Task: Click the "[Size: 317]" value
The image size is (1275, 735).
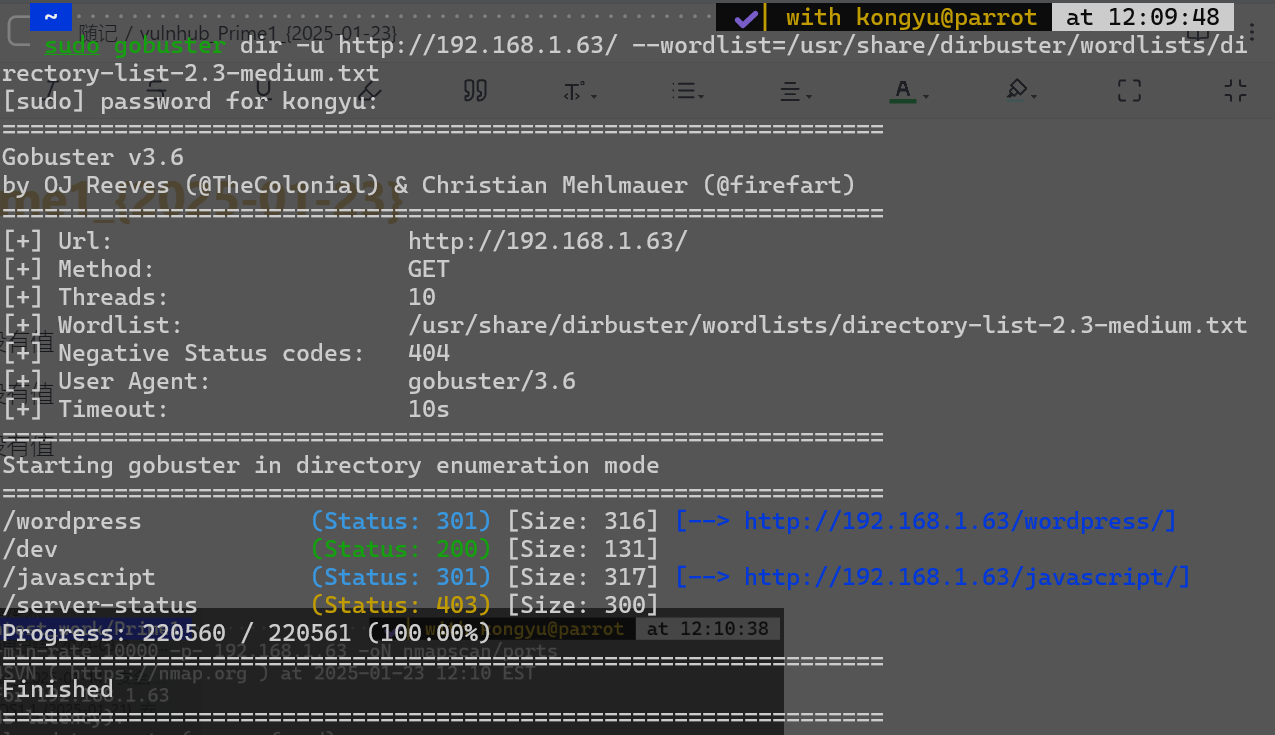Action: click(584, 577)
